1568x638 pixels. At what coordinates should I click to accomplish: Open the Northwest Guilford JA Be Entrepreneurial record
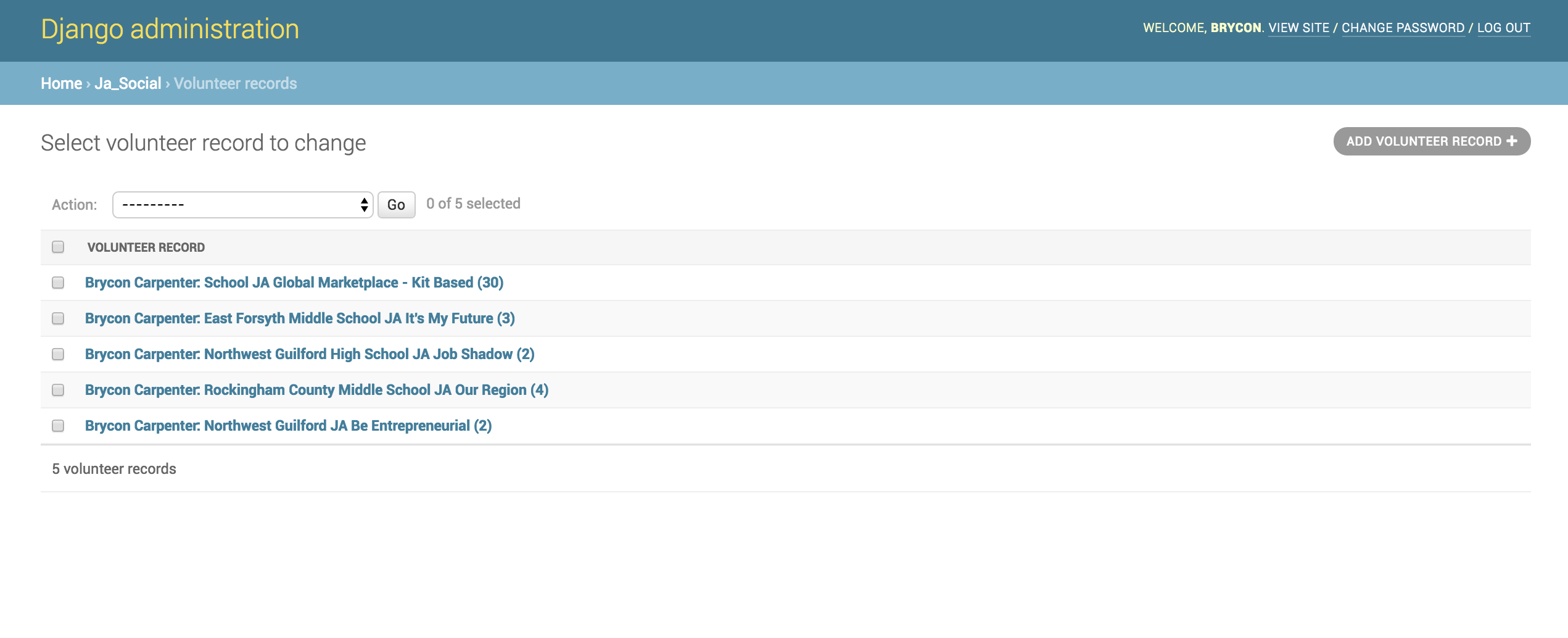coord(288,426)
